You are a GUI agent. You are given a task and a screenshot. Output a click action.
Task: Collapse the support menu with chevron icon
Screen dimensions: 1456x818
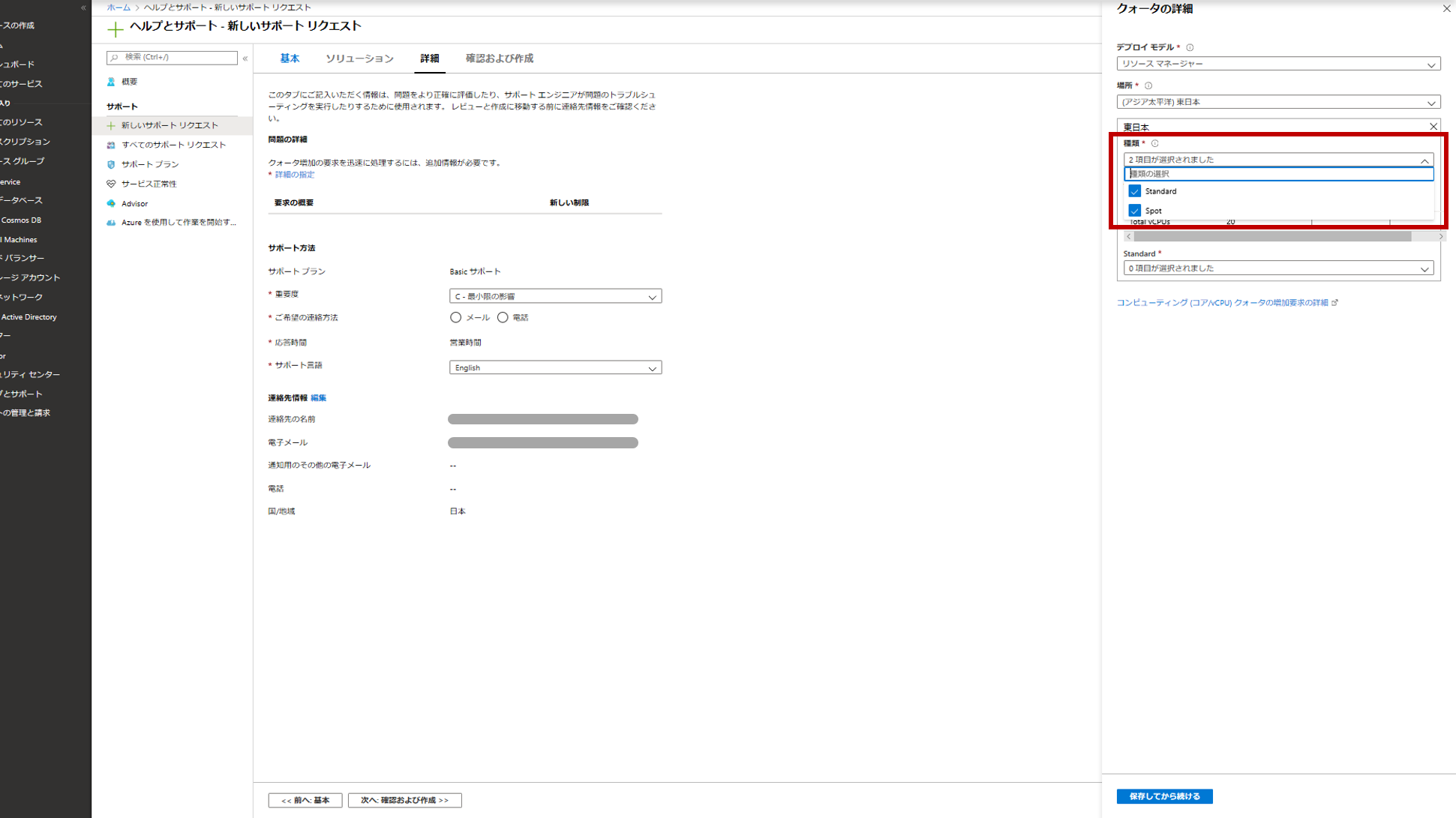pos(245,58)
